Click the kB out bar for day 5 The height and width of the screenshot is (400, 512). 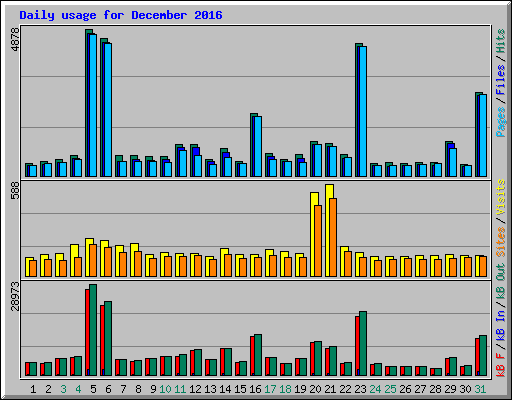pos(93,330)
